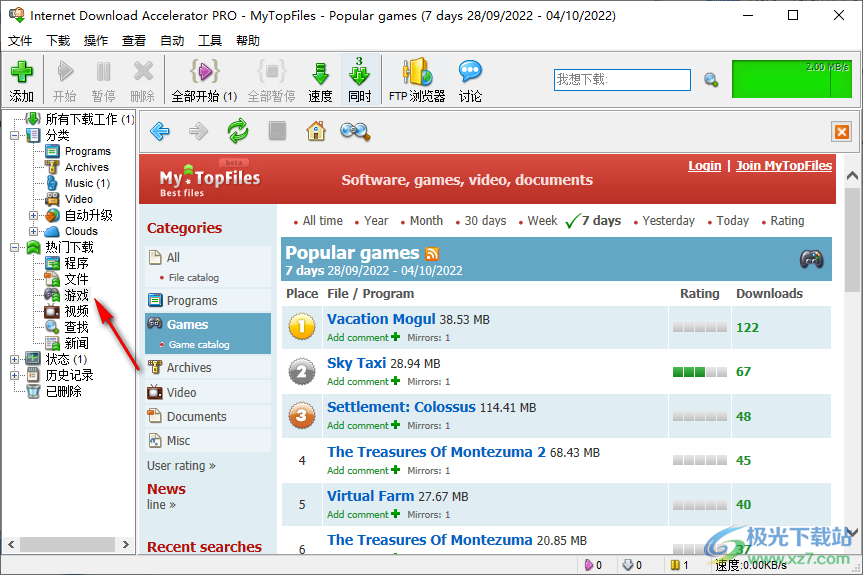
Task: Click the binoculars find icon
Action: [355, 131]
